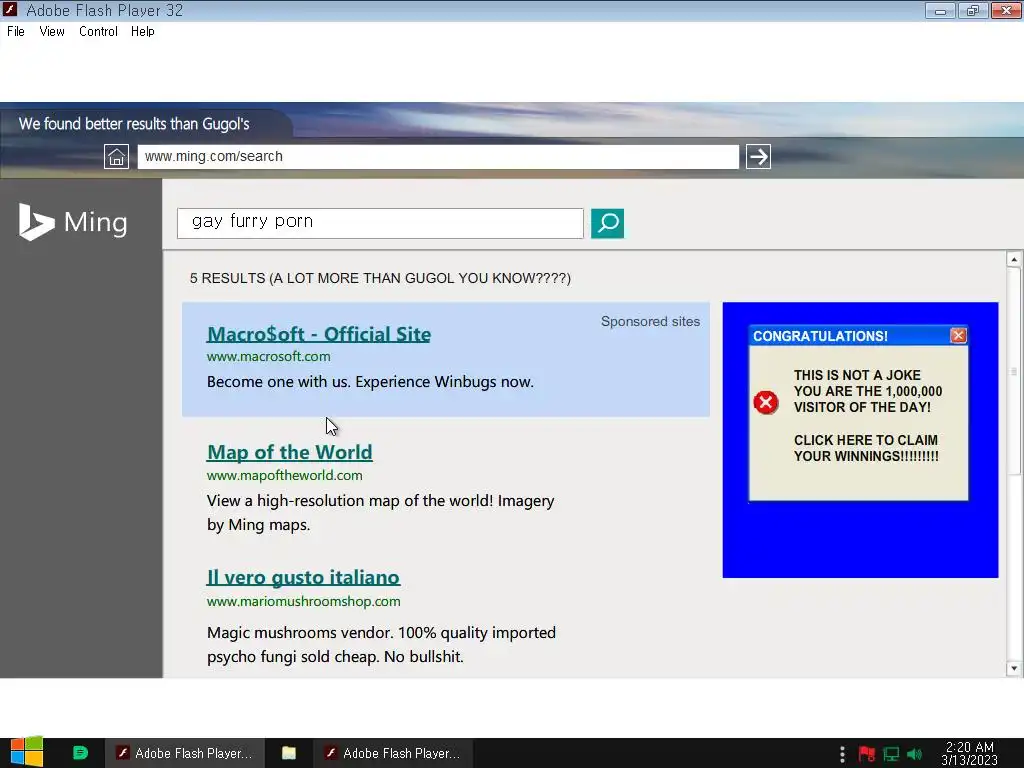
Task: Click the Ming logo in sidebar
Action: 73,222
